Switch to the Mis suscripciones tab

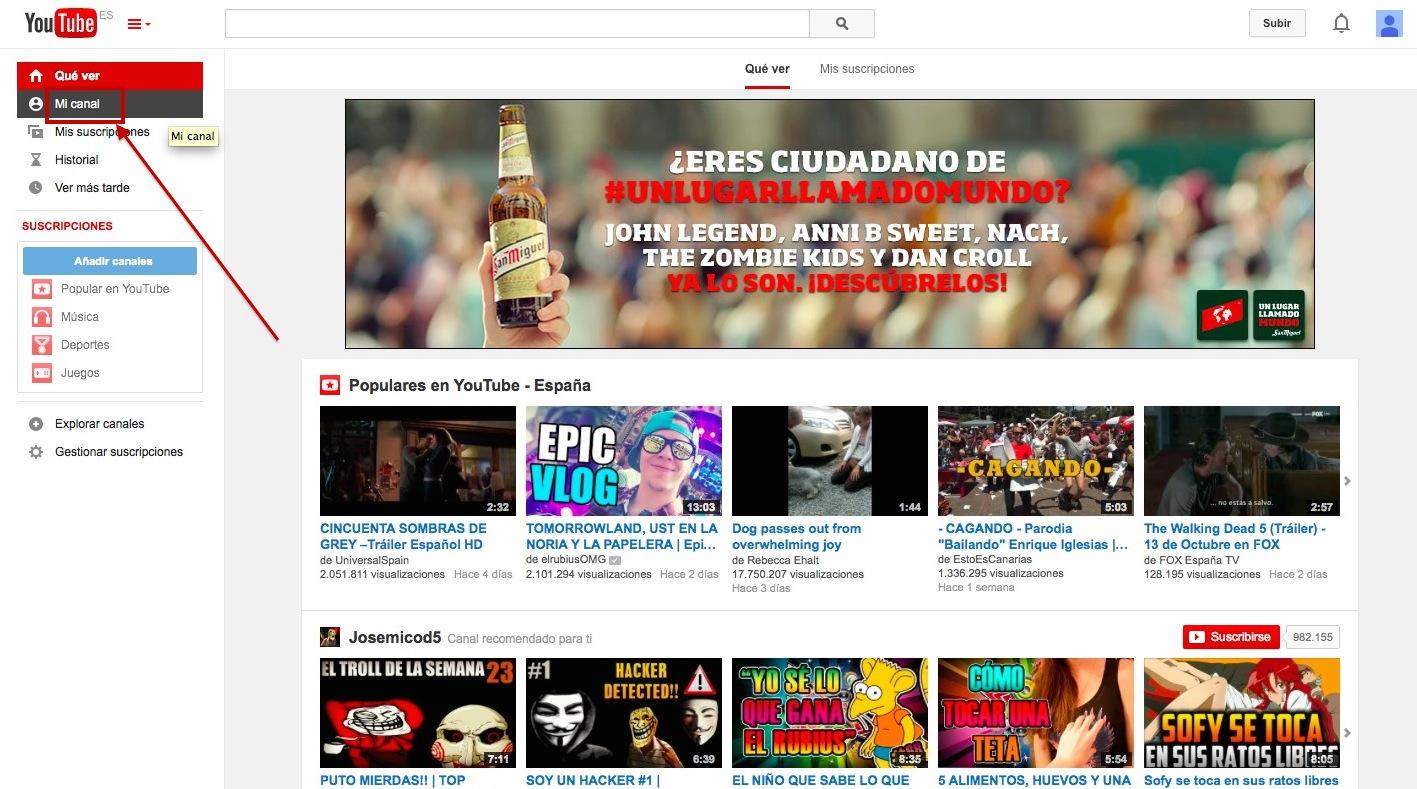(x=866, y=69)
